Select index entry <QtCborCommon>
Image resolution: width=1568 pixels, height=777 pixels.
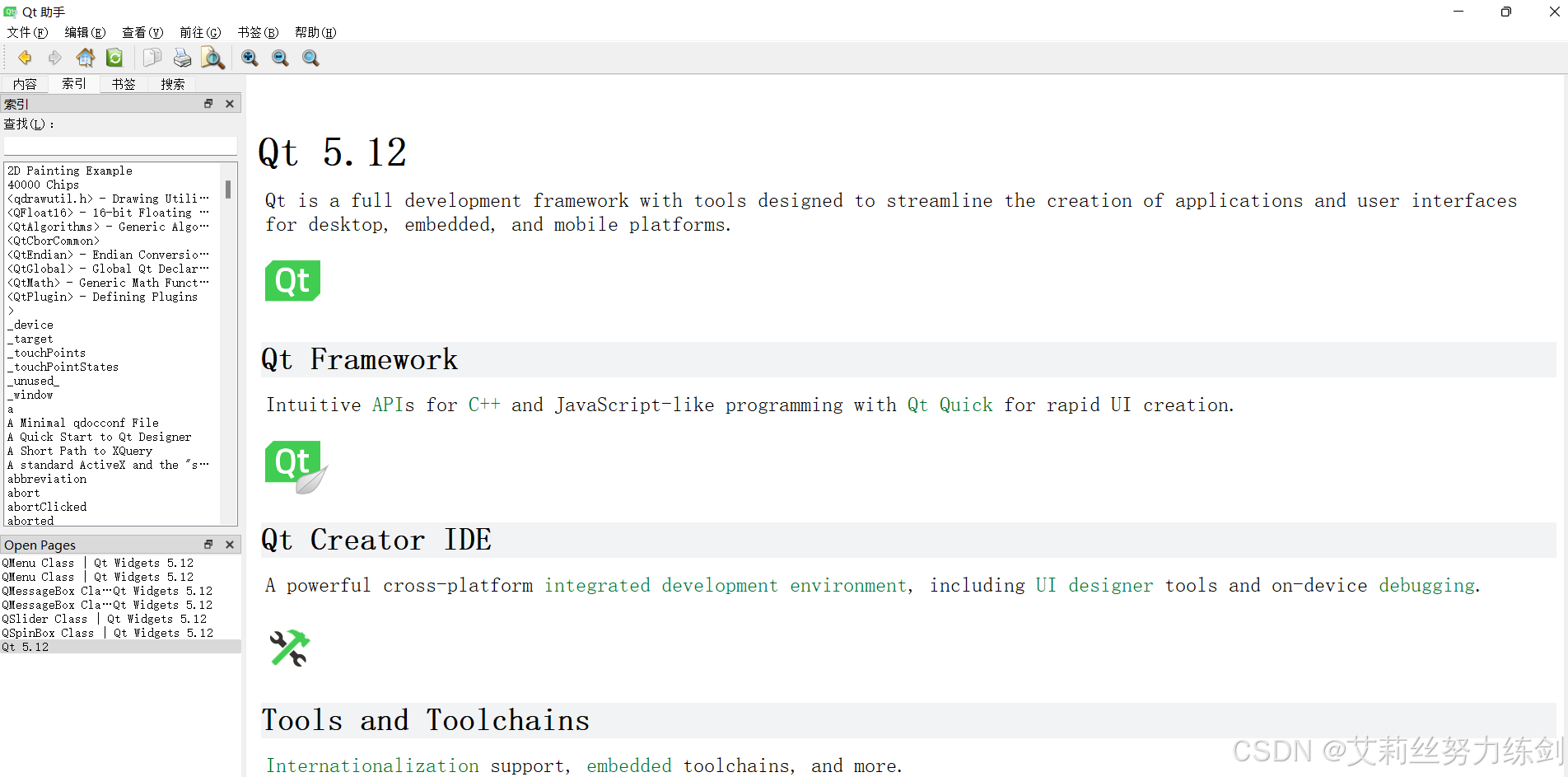click(54, 241)
